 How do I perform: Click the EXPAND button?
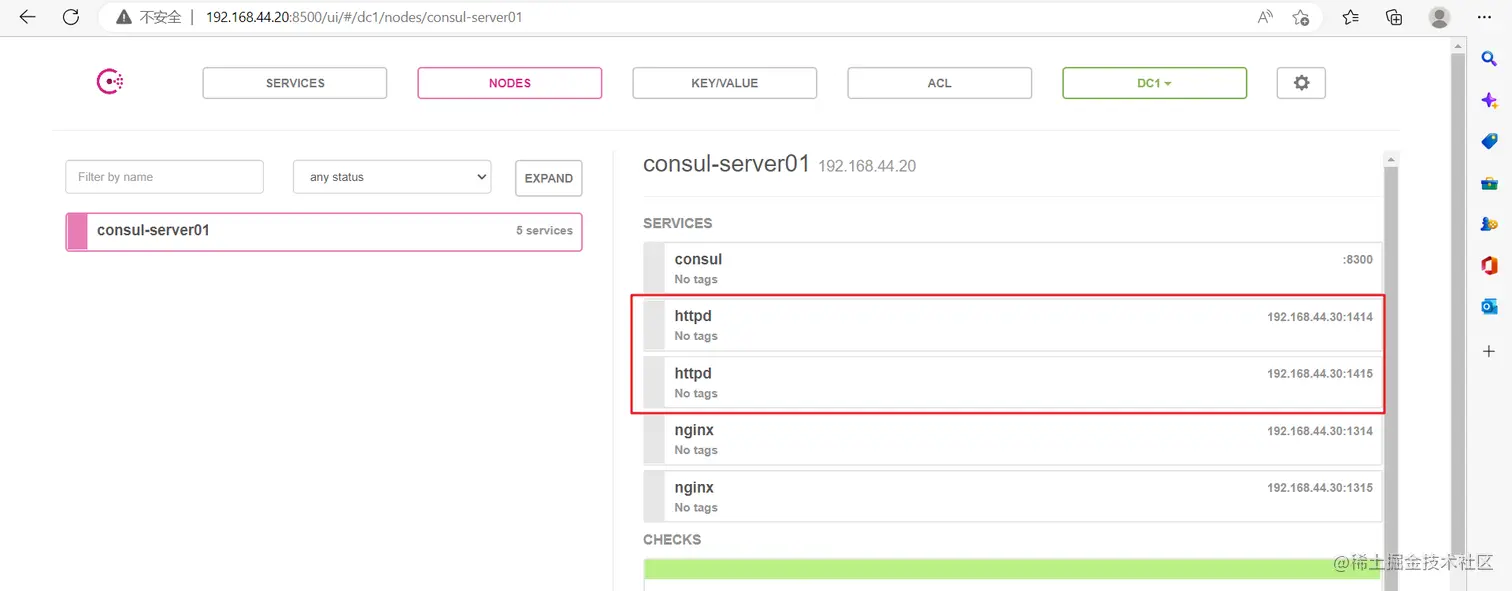pyautogui.click(x=548, y=178)
